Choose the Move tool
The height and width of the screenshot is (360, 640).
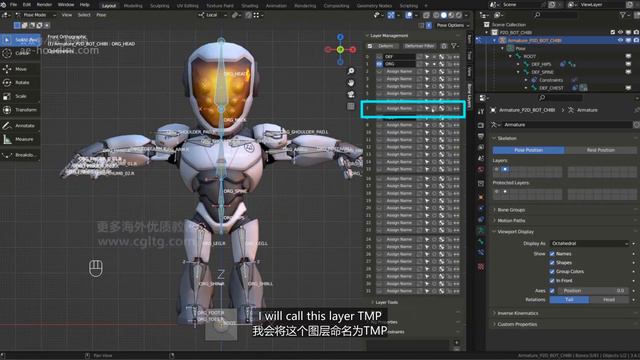click(20, 69)
